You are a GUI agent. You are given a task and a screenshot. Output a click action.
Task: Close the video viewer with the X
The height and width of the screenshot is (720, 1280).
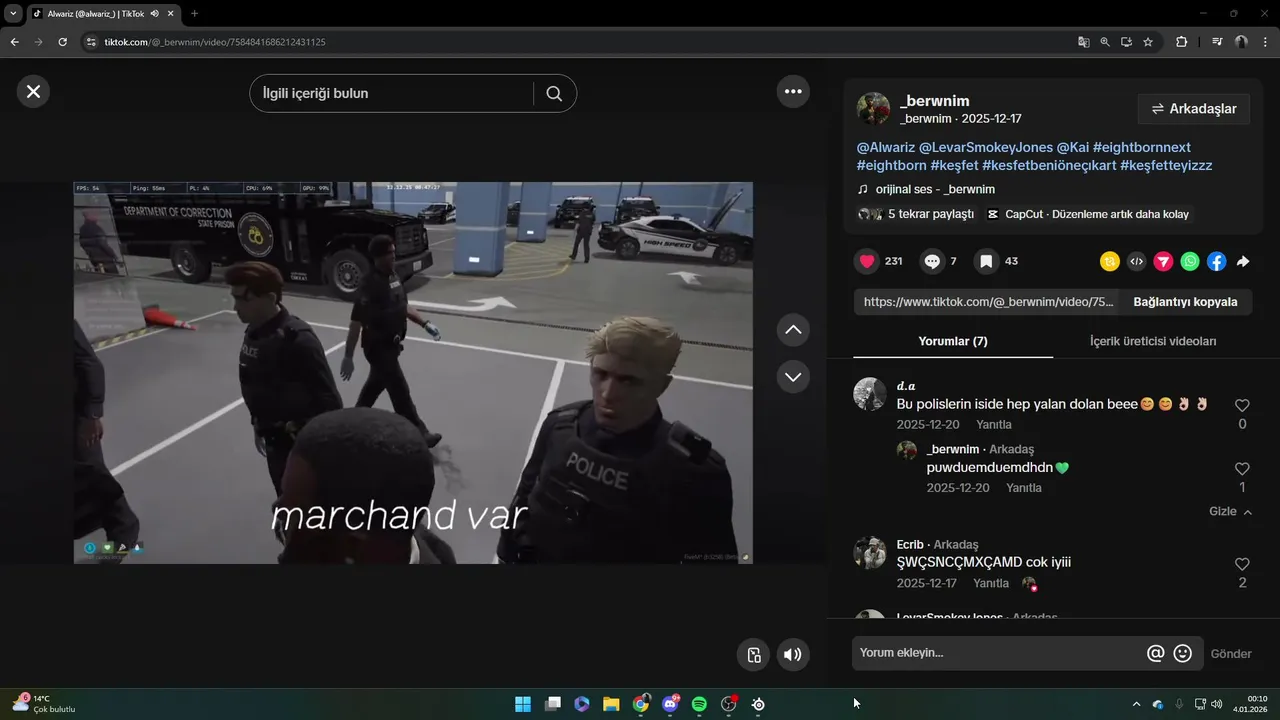click(33, 92)
